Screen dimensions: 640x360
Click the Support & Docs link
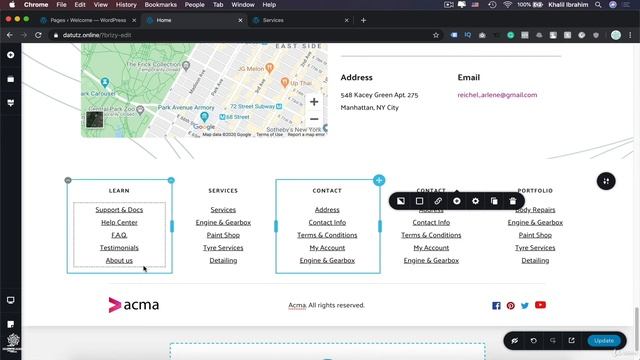pos(119,209)
